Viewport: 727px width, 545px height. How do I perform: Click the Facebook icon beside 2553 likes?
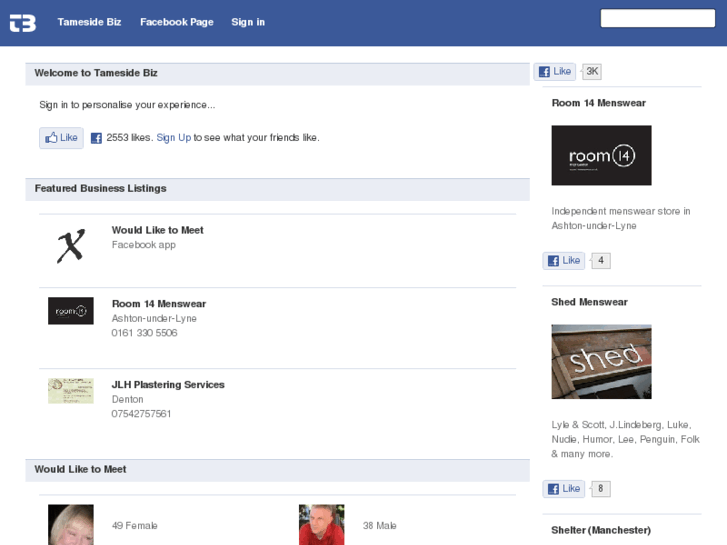tap(96, 138)
